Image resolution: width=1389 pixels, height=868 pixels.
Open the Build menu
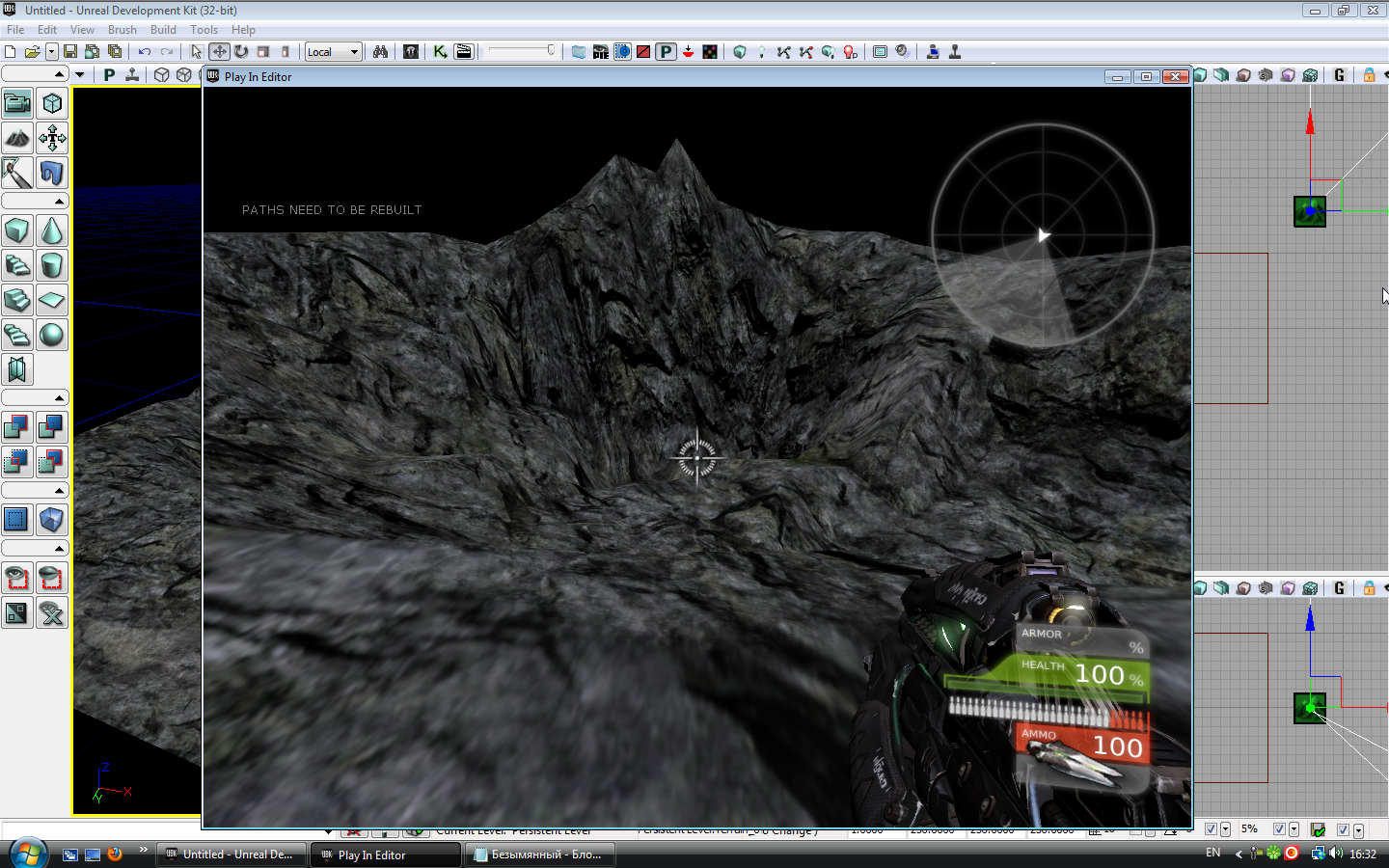pos(163,30)
